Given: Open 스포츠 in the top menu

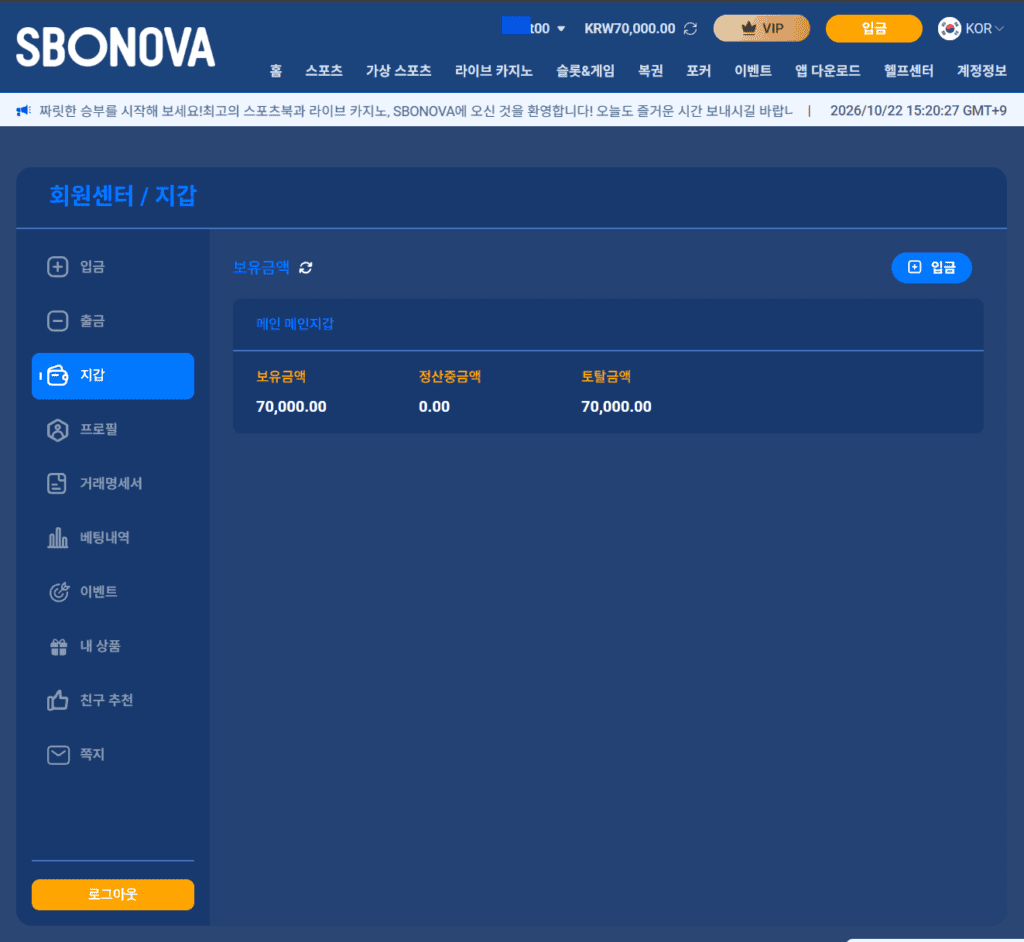Looking at the screenshot, I should pos(324,71).
